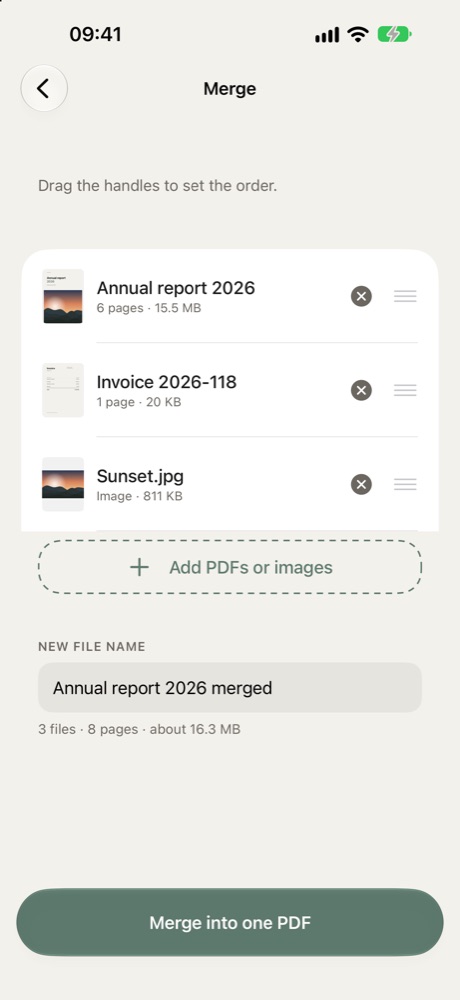Click the "1 page · 20 KB" details
The image size is (460, 1000).
click(138, 402)
